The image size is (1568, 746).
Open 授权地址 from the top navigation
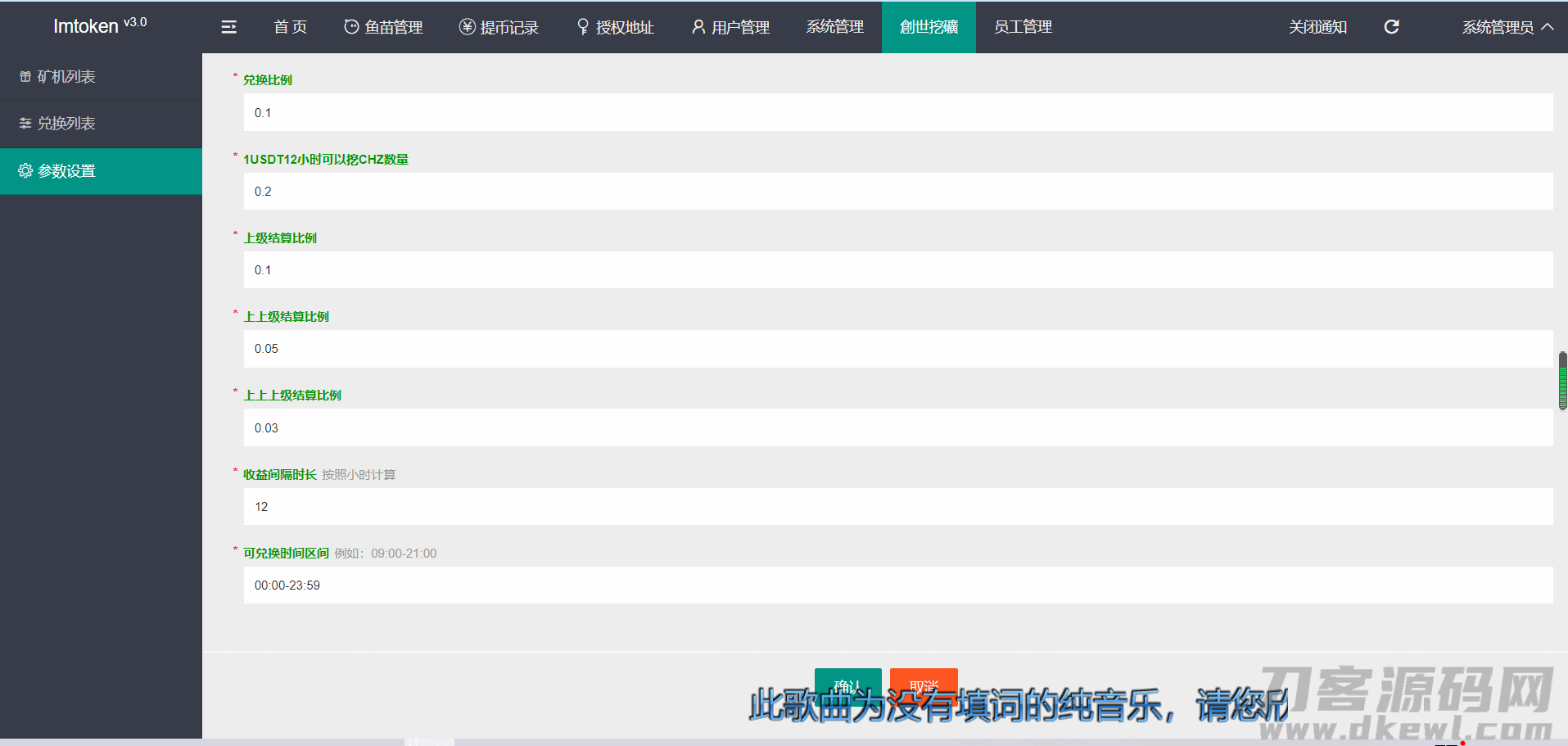tap(615, 27)
